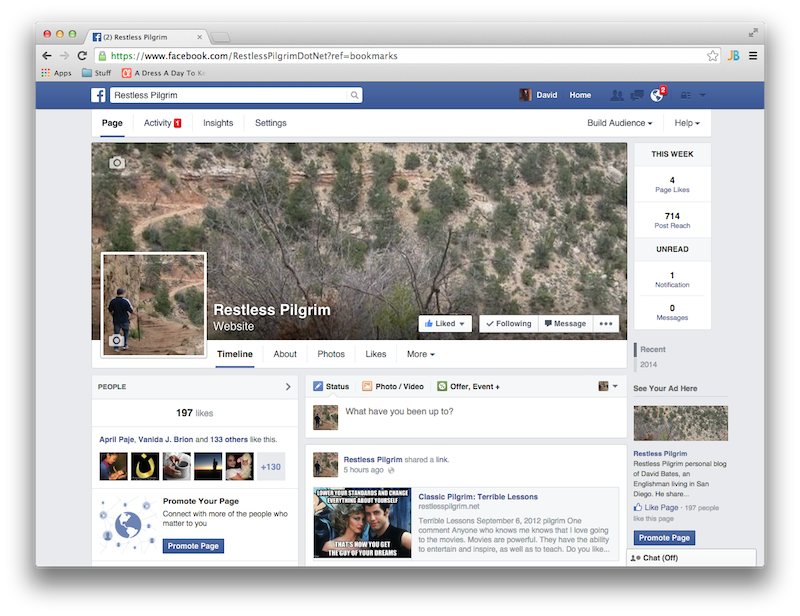Open the friend requests icon
This screenshot has width=800, height=616.
[617, 95]
